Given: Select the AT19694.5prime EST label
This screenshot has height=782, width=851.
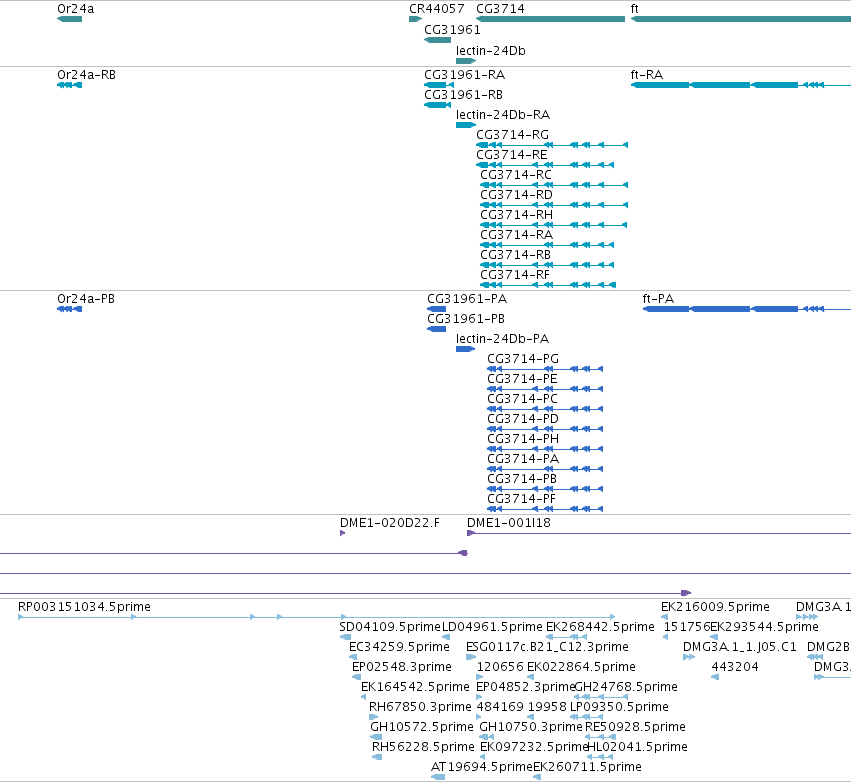Looking at the screenshot, I should click(482, 767).
